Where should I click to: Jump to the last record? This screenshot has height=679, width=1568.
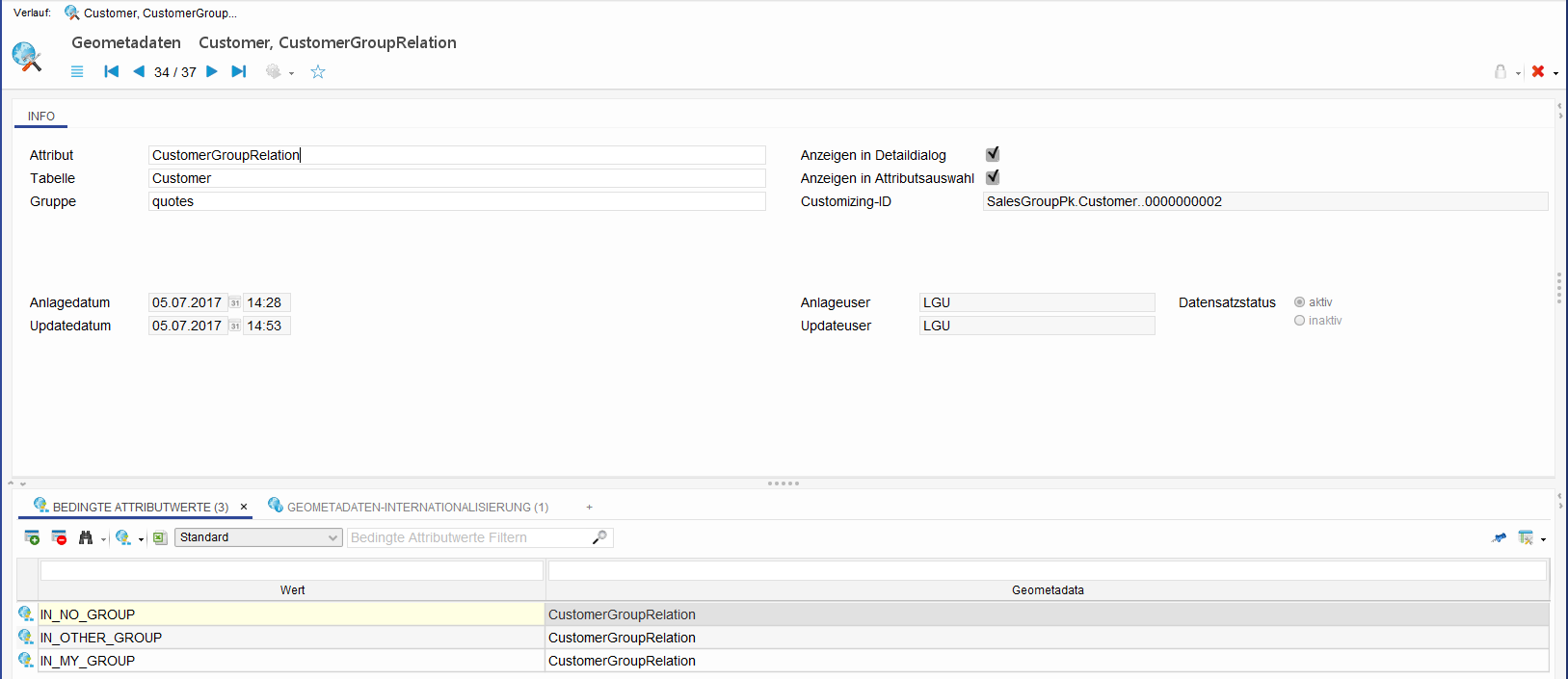239,71
